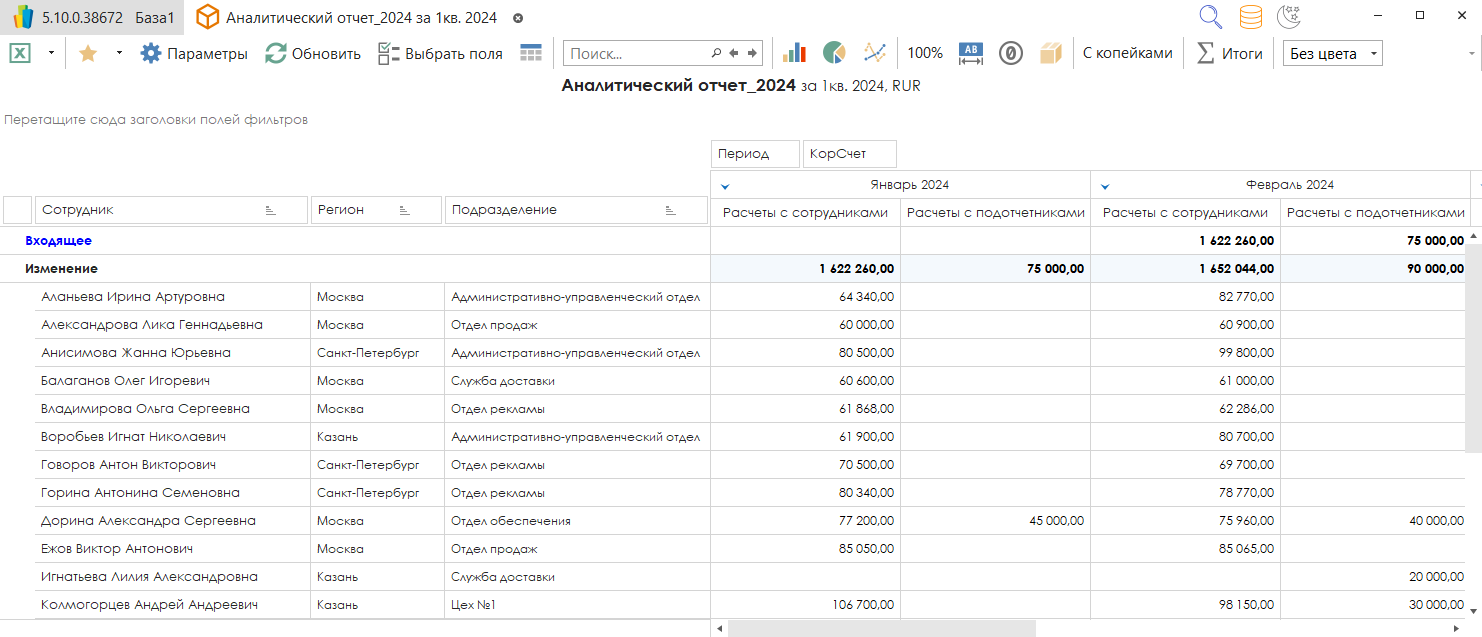Toggle night mode with the moon icon

click(1289, 17)
